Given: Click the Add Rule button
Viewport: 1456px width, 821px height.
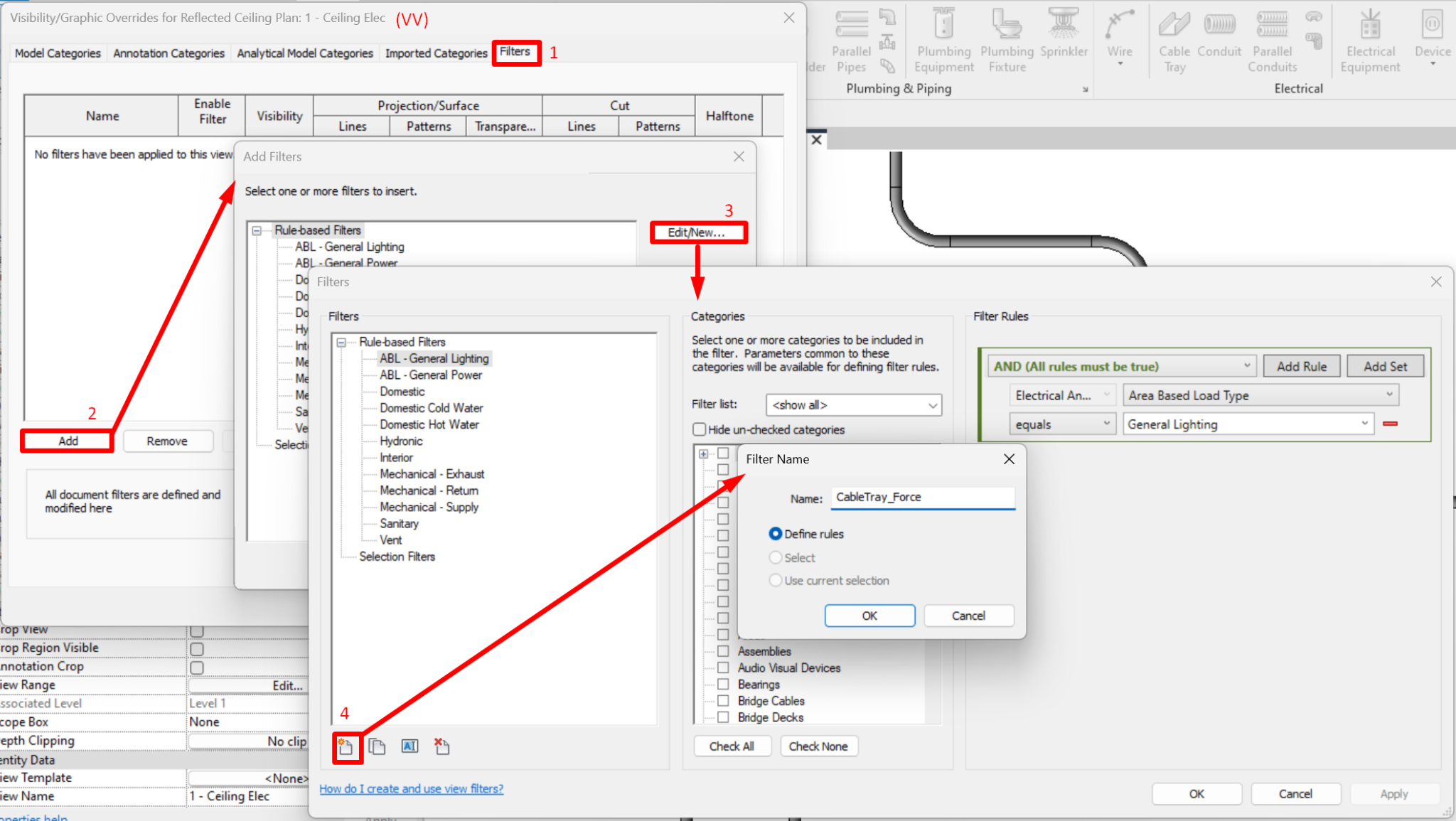Looking at the screenshot, I should pyautogui.click(x=1301, y=367).
